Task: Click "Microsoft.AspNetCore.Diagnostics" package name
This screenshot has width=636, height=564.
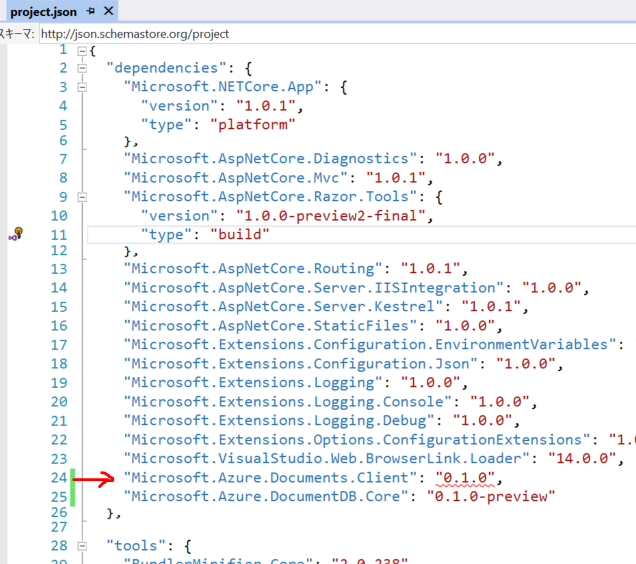Action: (x=270, y=159)
